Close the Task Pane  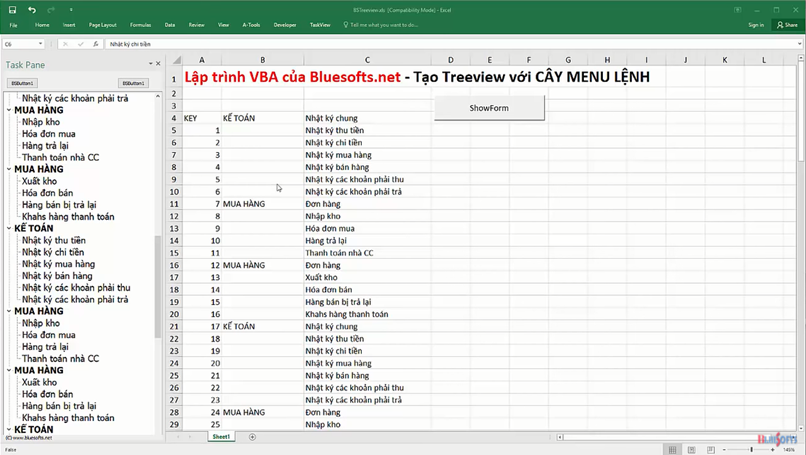(158, 64)
